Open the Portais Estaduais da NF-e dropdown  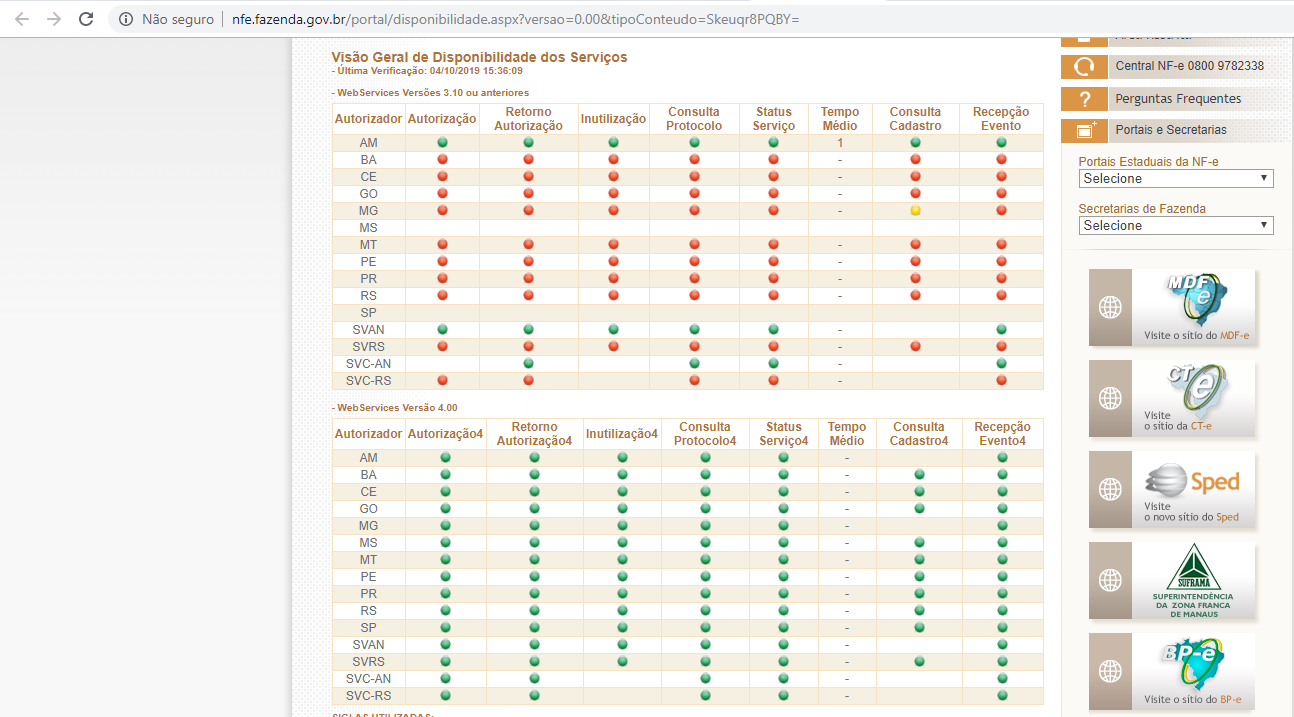(1176, 178)
